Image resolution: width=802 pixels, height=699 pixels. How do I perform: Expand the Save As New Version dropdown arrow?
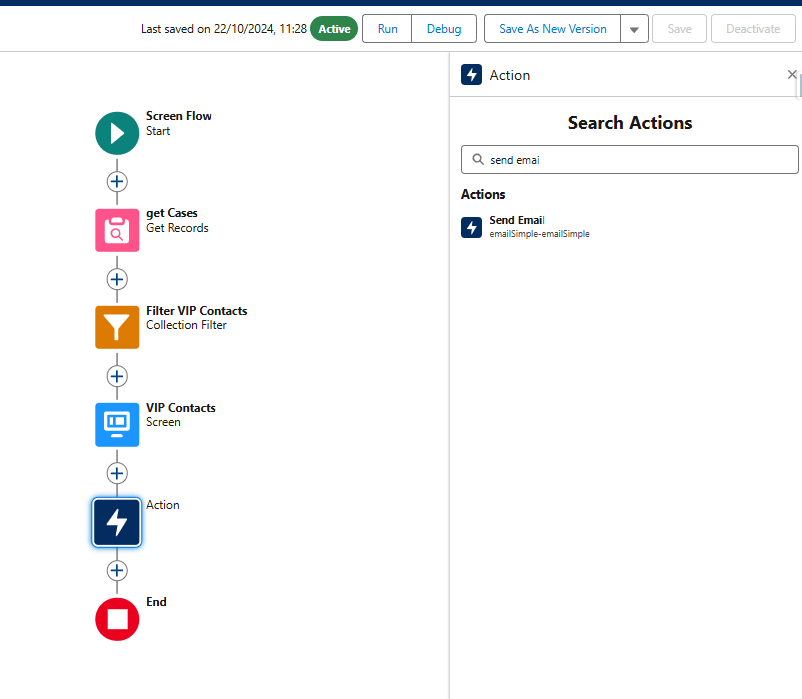634,30
